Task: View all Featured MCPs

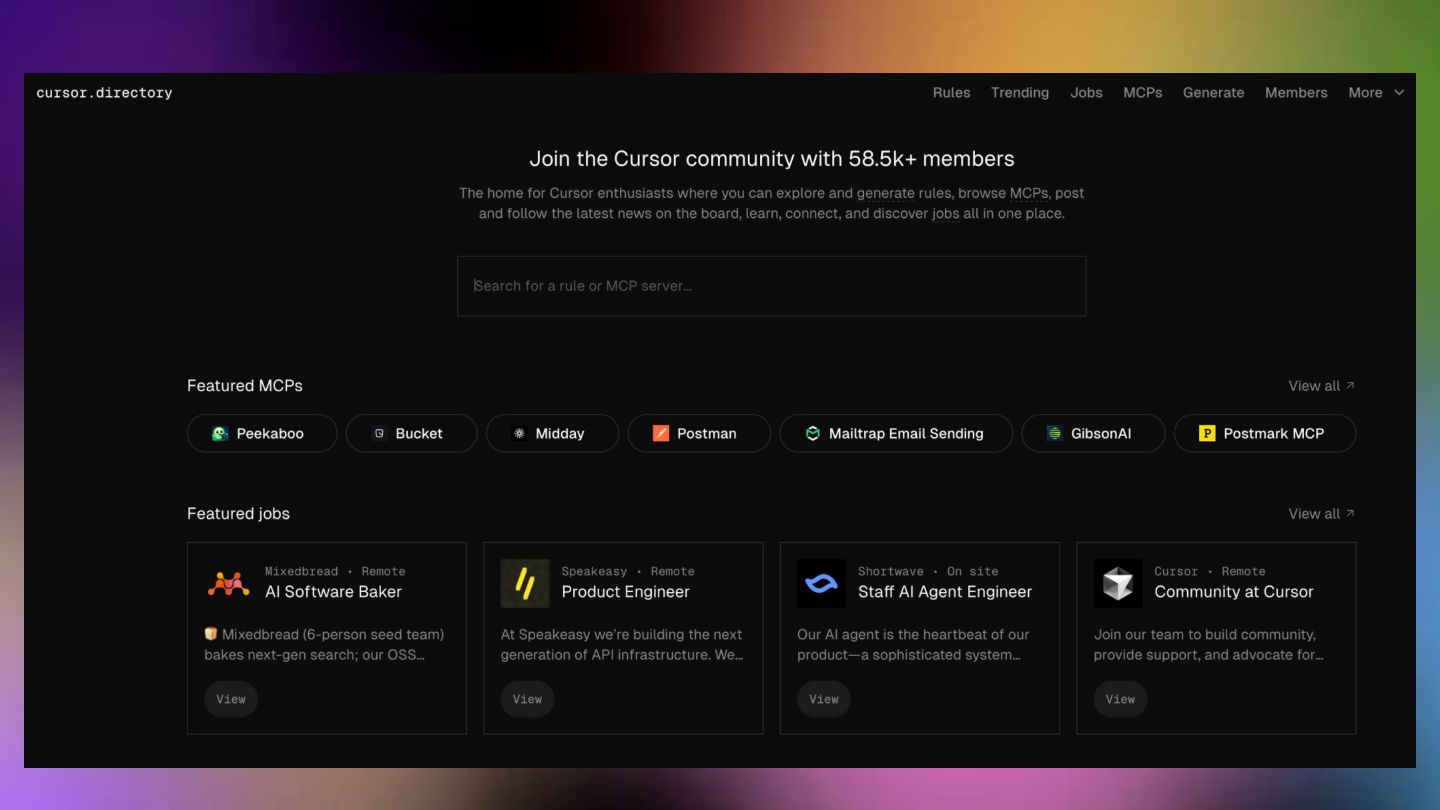Action: [1321, 385]
